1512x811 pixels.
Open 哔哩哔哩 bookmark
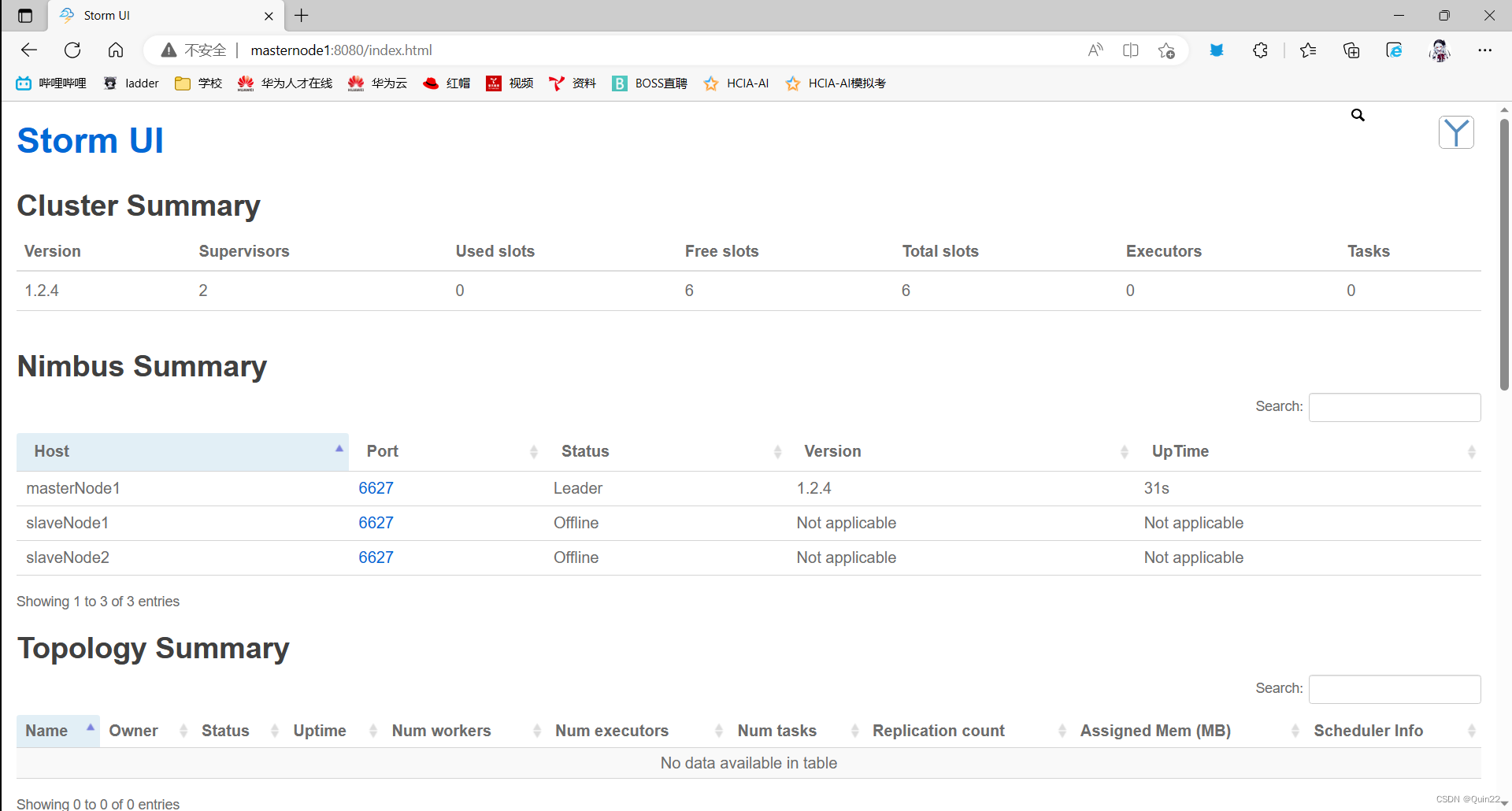pyautogui.click(x=51, y=83)
